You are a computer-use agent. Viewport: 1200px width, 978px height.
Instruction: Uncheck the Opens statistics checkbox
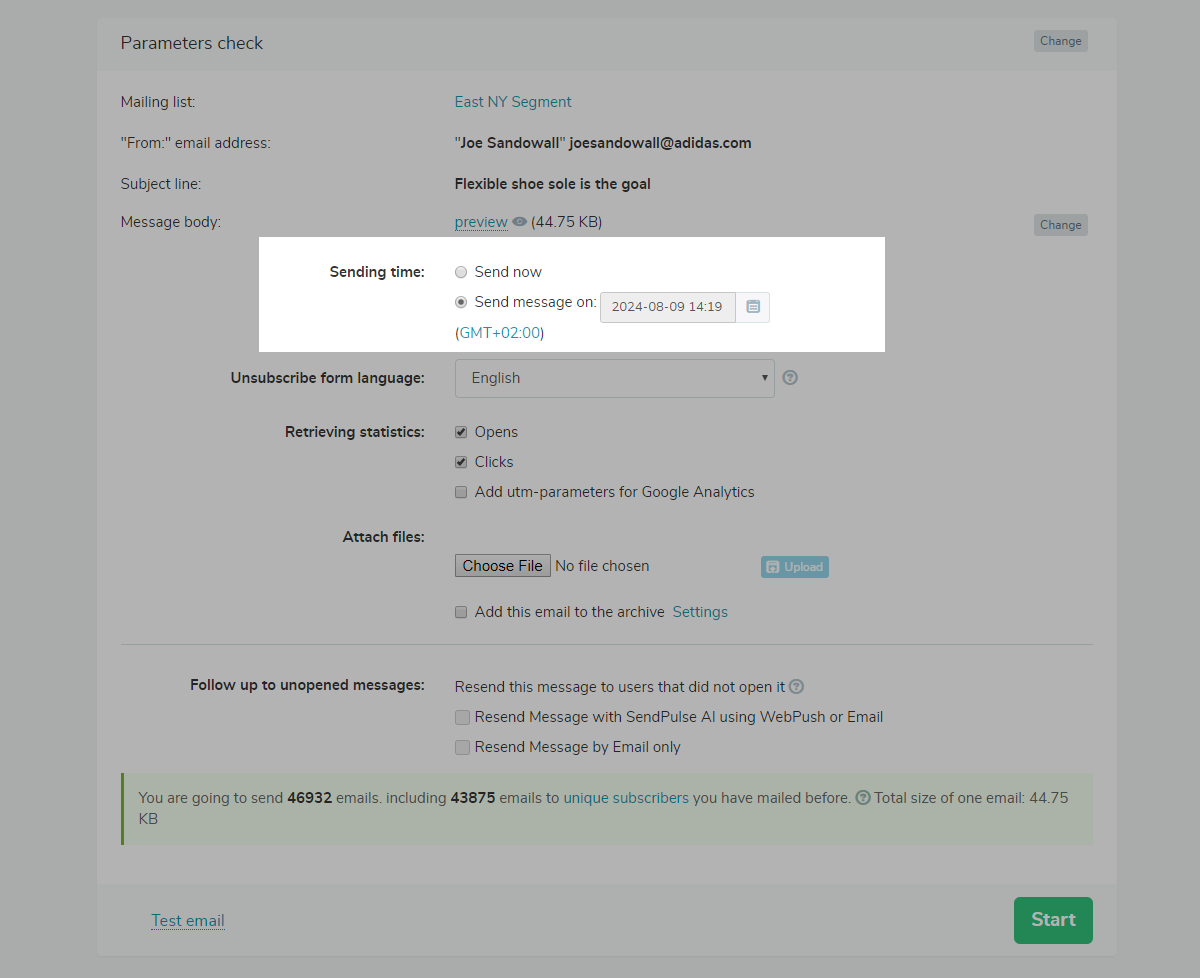(x=461, y=432)
